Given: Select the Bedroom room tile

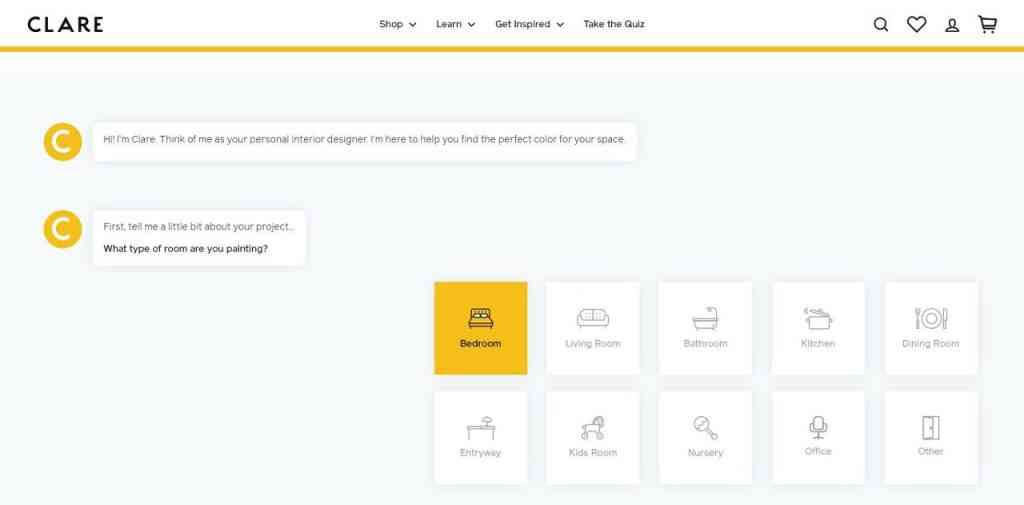Looking at the screenshot, I should [x=481, y=328].
